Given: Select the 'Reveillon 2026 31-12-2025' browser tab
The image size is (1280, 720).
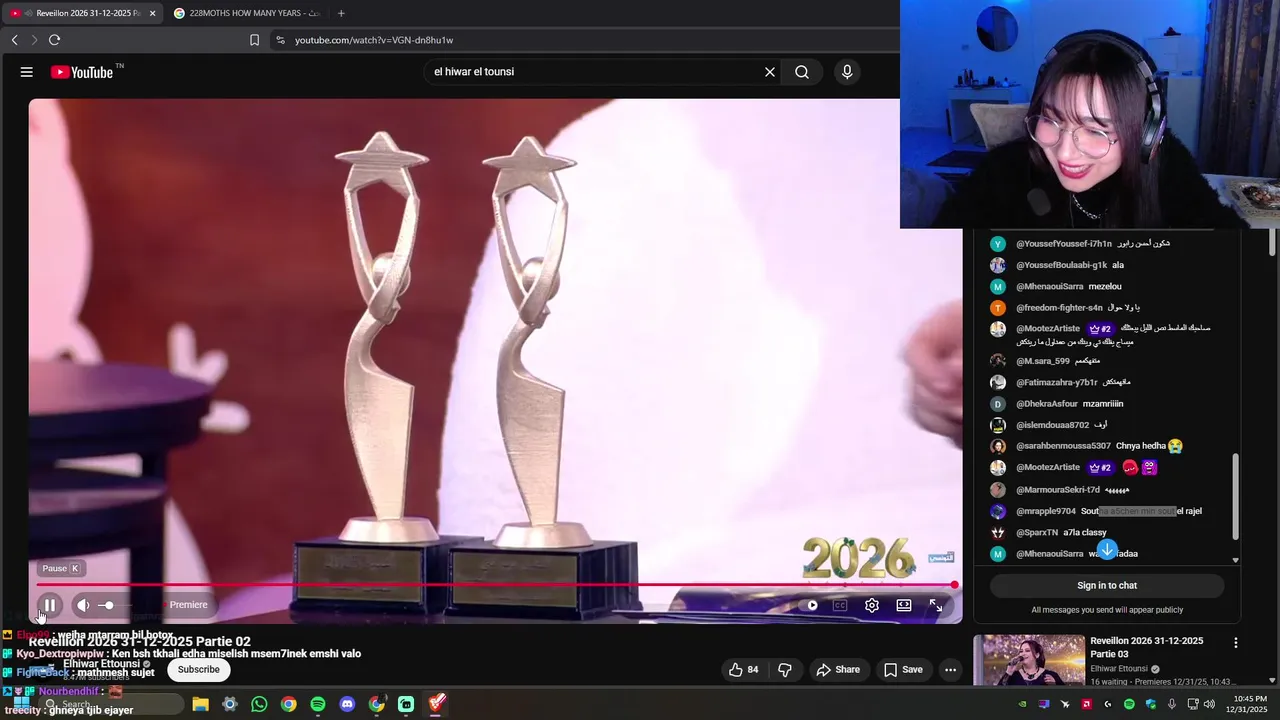Looking at the screenshot, I should click(x=82, y=13).
